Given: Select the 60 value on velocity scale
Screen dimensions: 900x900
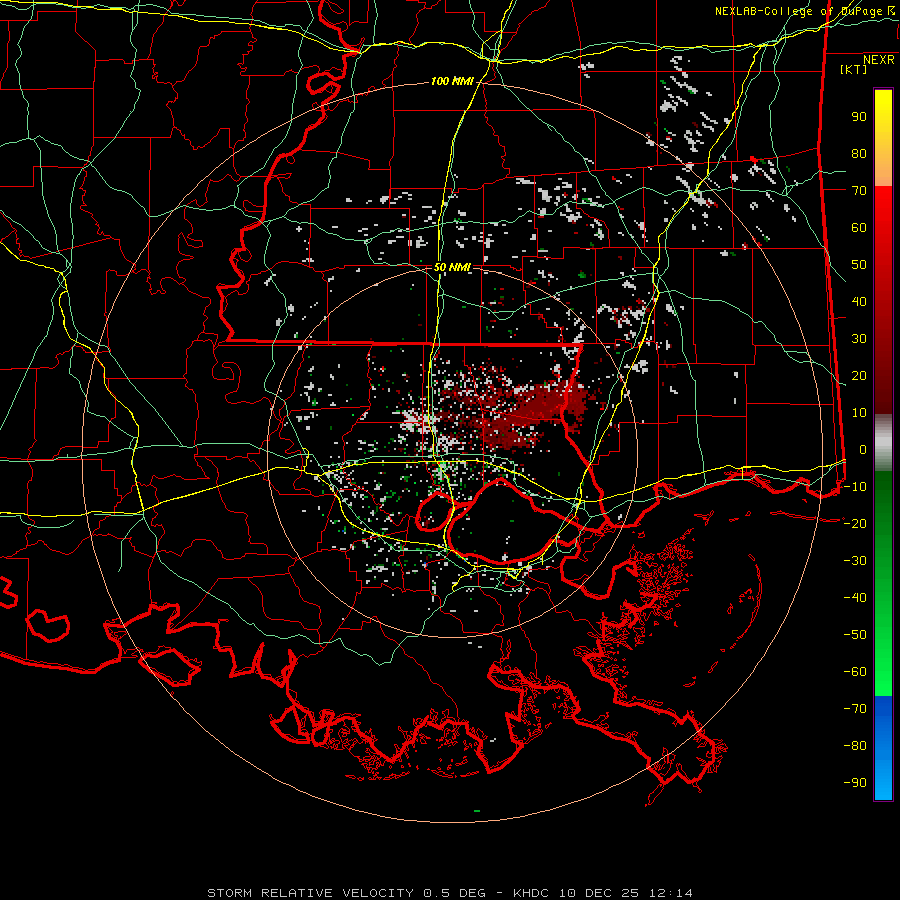Looking at the screenshot, I should 859,227.
